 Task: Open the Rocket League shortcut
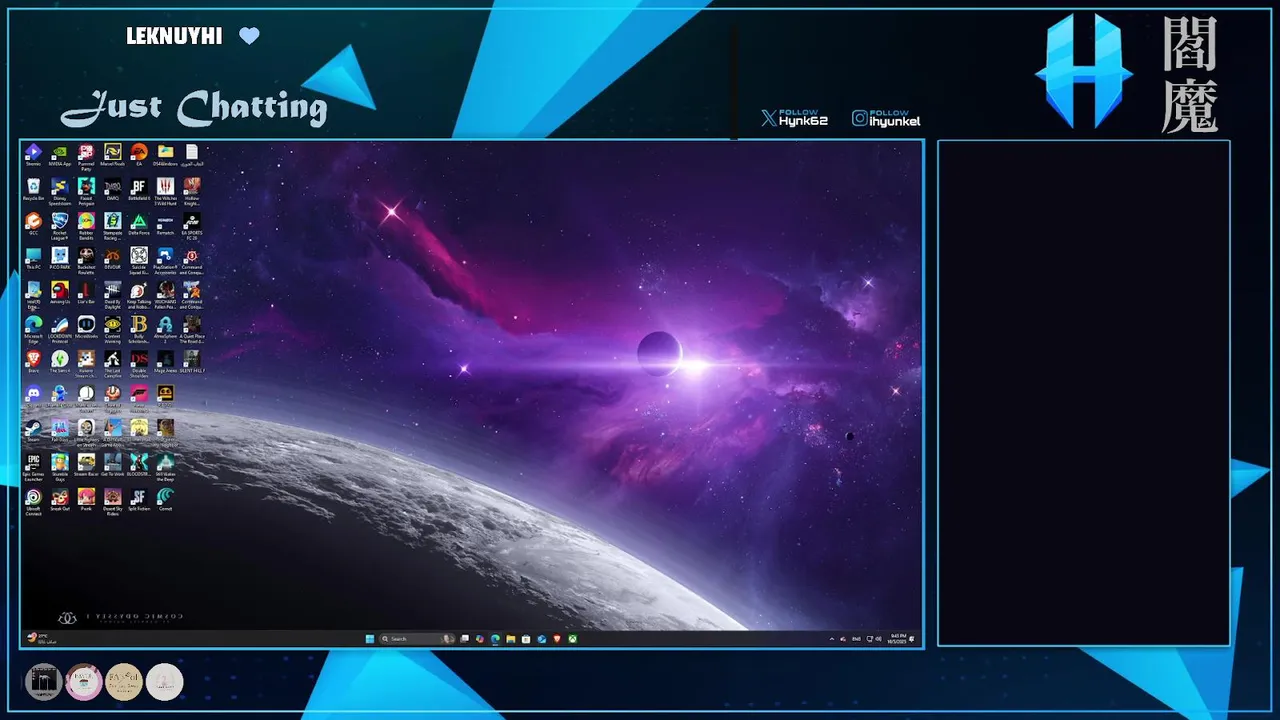coord(59,226)
